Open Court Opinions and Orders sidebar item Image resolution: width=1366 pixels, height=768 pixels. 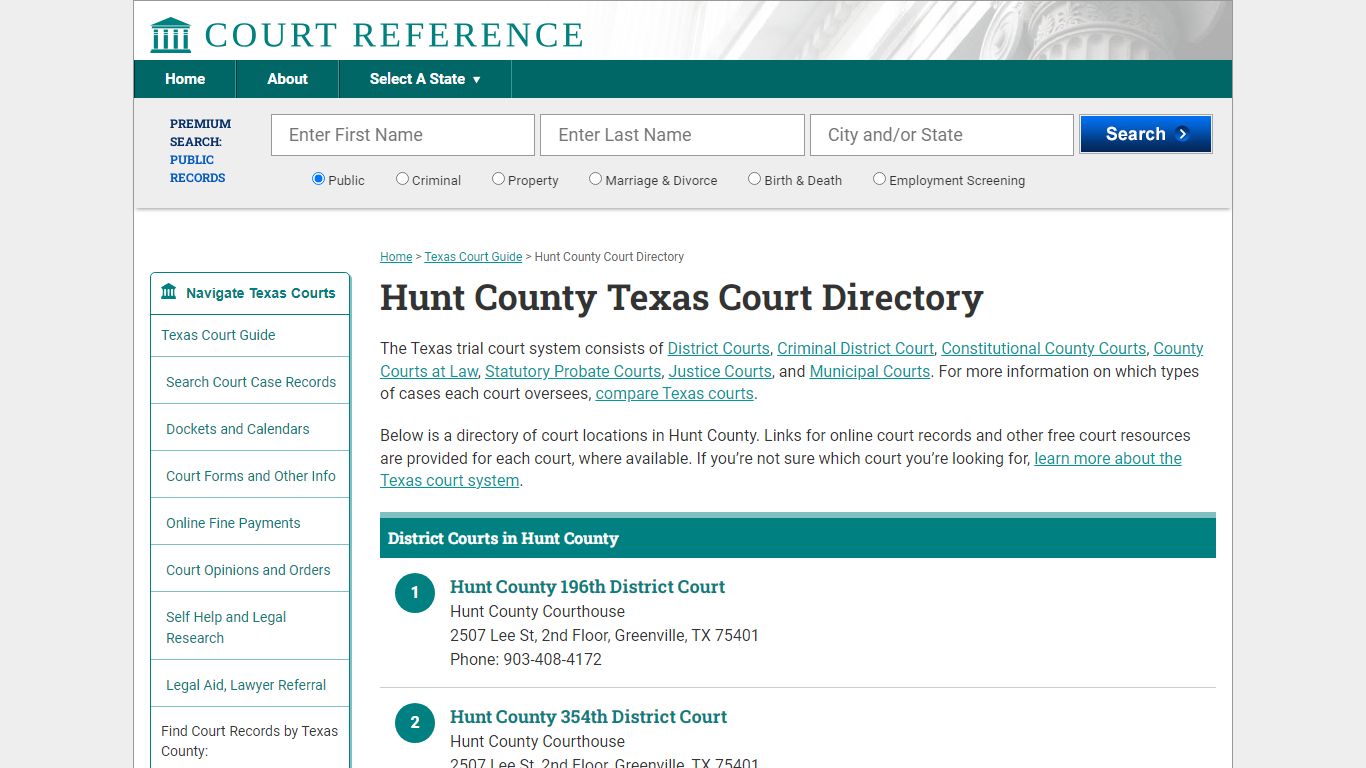pos(250,570)
